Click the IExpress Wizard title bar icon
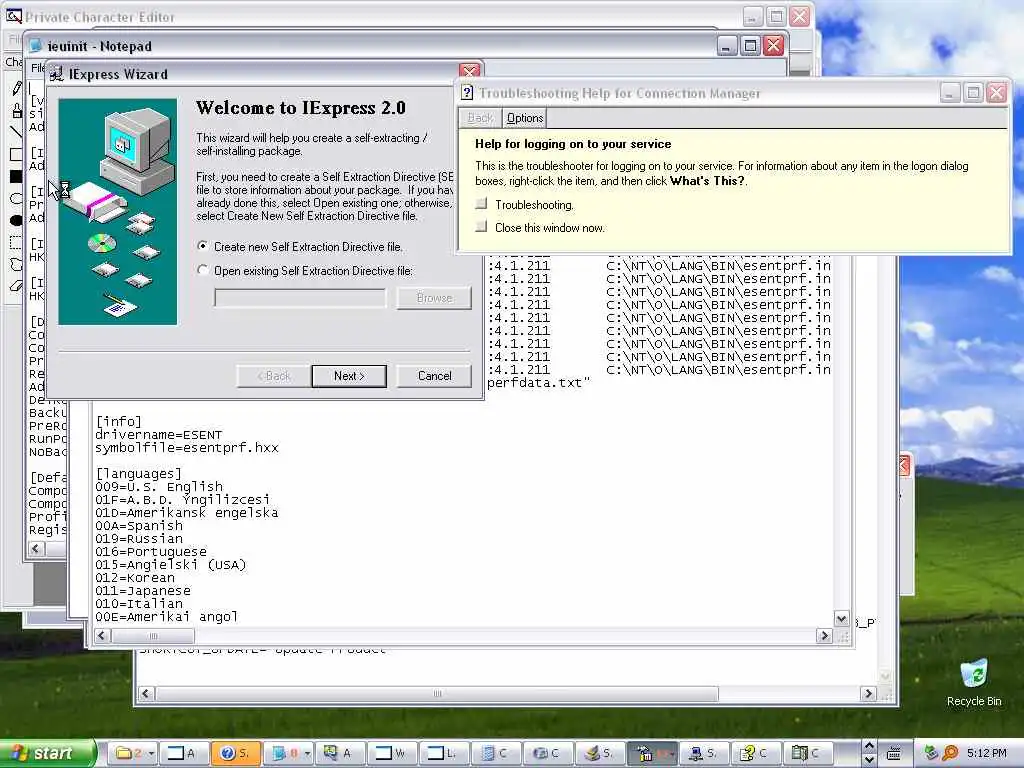 [57, 74]
